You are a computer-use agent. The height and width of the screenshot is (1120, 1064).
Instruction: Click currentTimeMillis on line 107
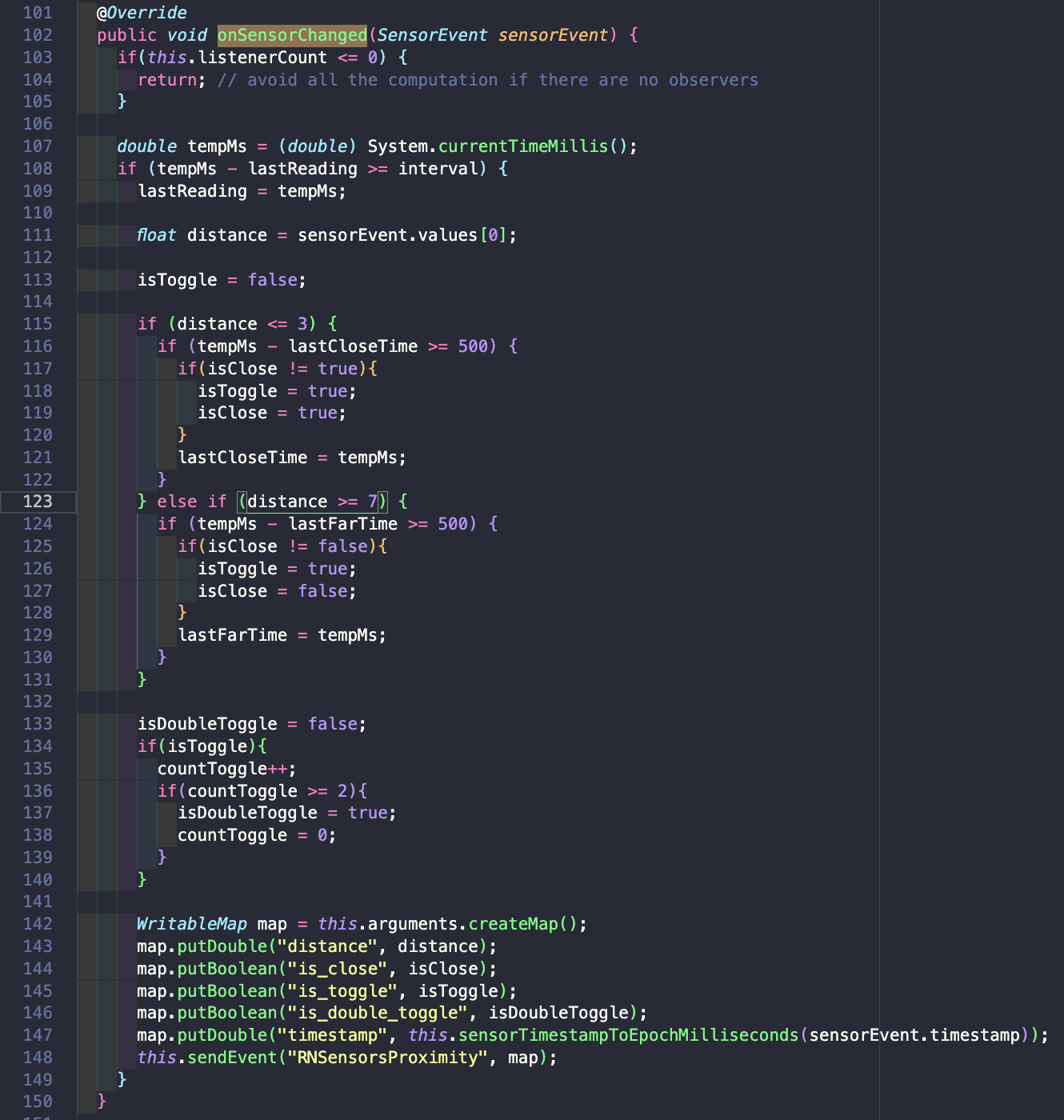pos(523,146)
